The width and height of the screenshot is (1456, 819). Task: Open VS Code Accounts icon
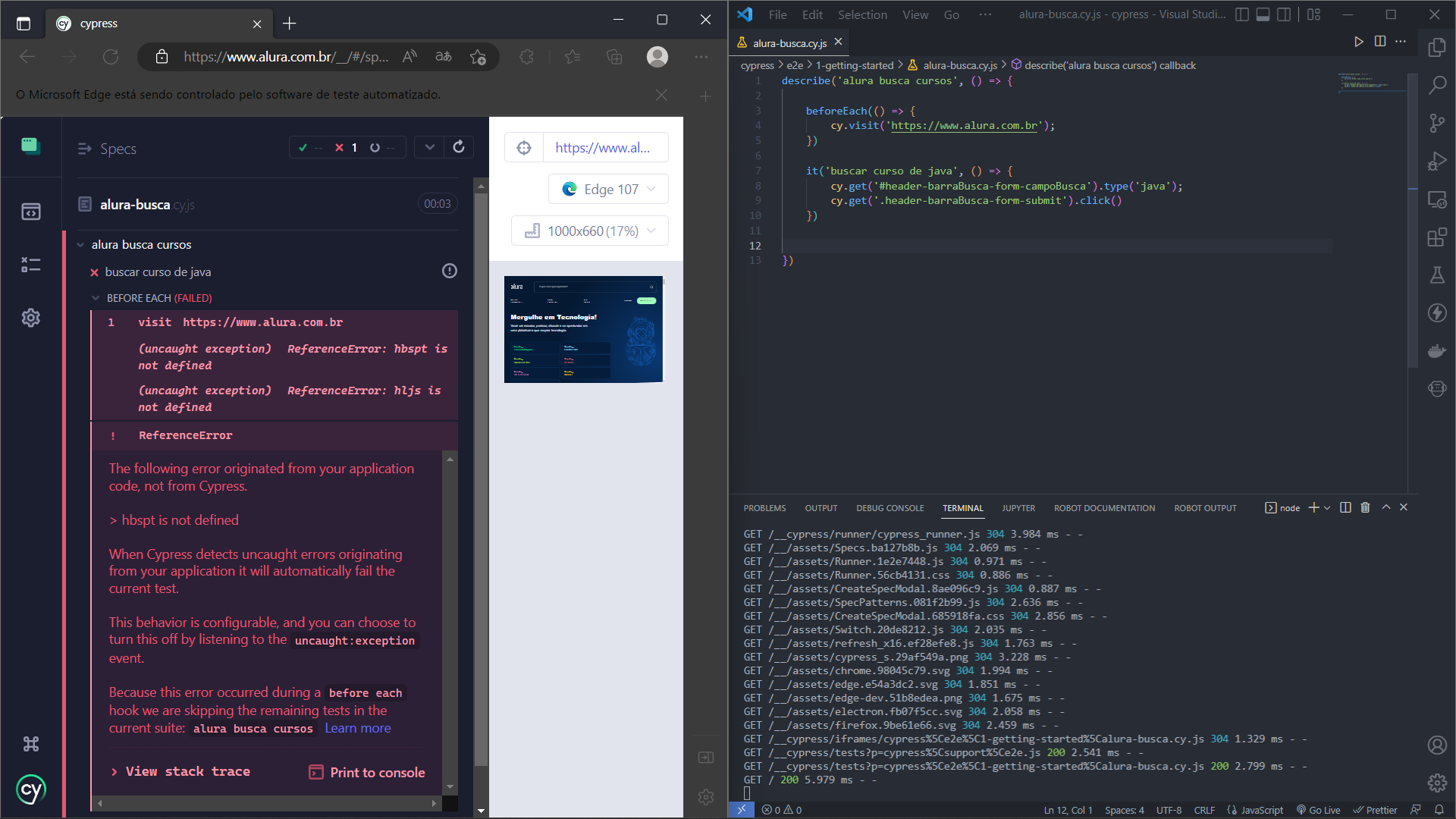click(x=1437, y=745)
